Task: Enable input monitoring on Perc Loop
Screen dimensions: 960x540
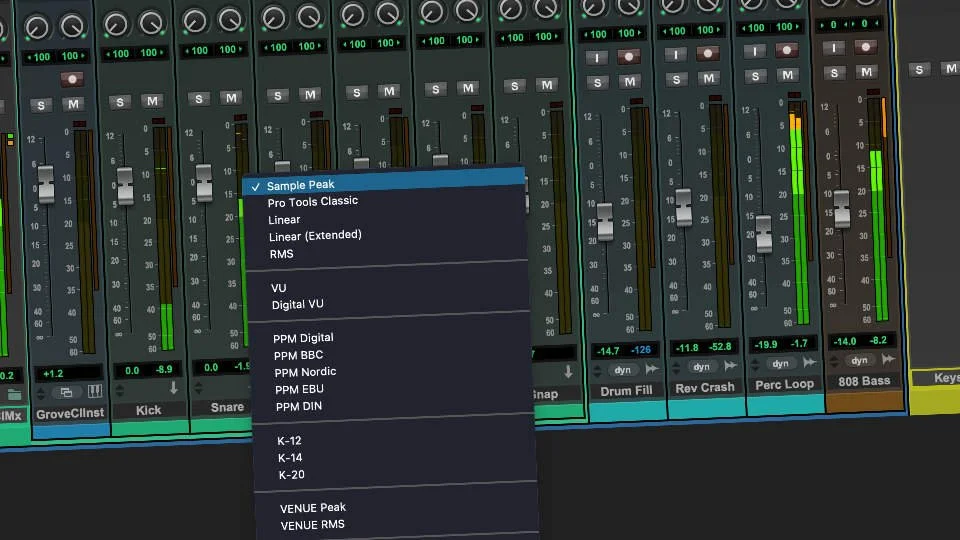Action: (x=754, y=51)
